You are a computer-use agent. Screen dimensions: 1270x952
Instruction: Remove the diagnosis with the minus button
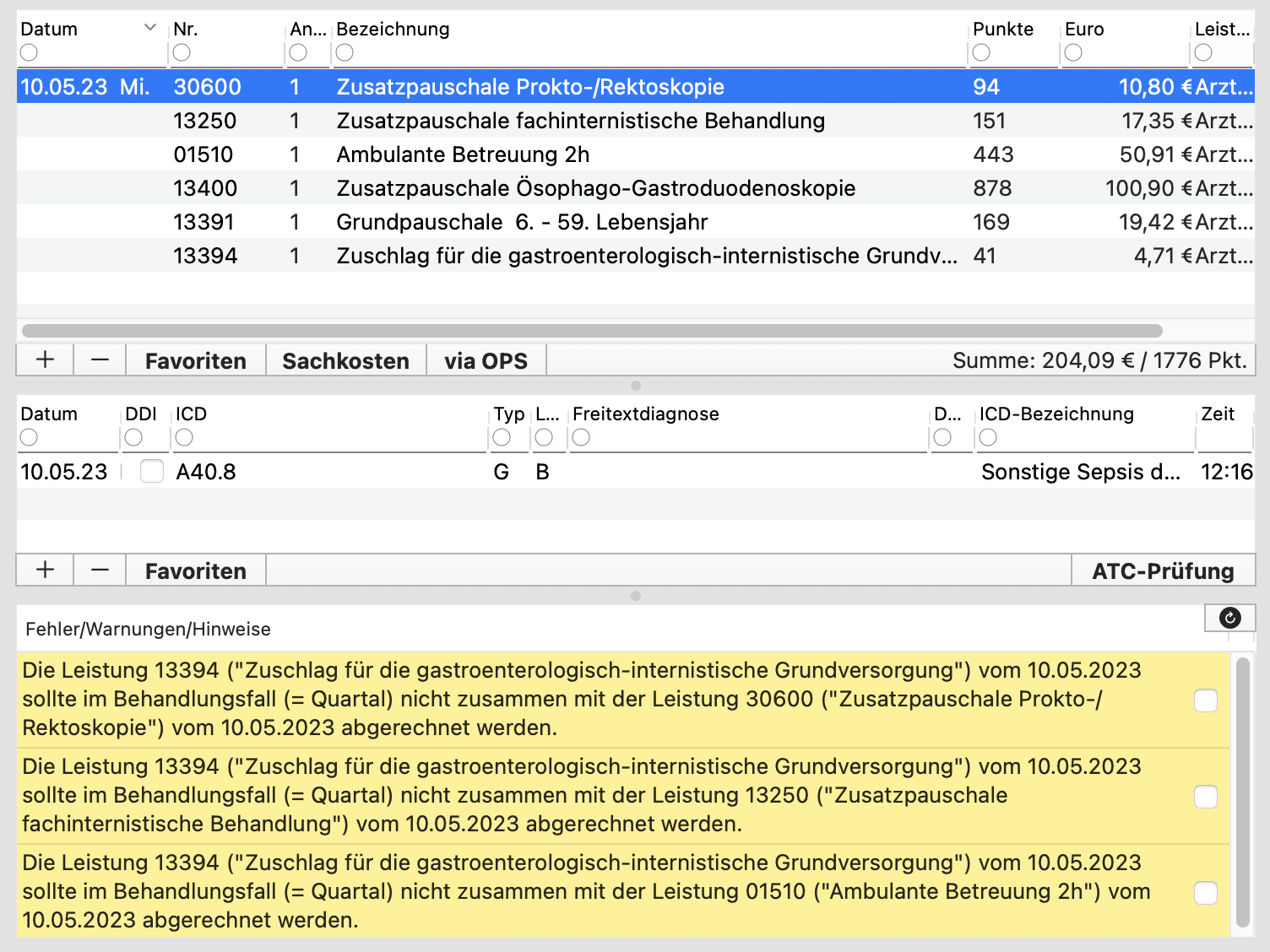pyautogui.click(x=100, y=571)
